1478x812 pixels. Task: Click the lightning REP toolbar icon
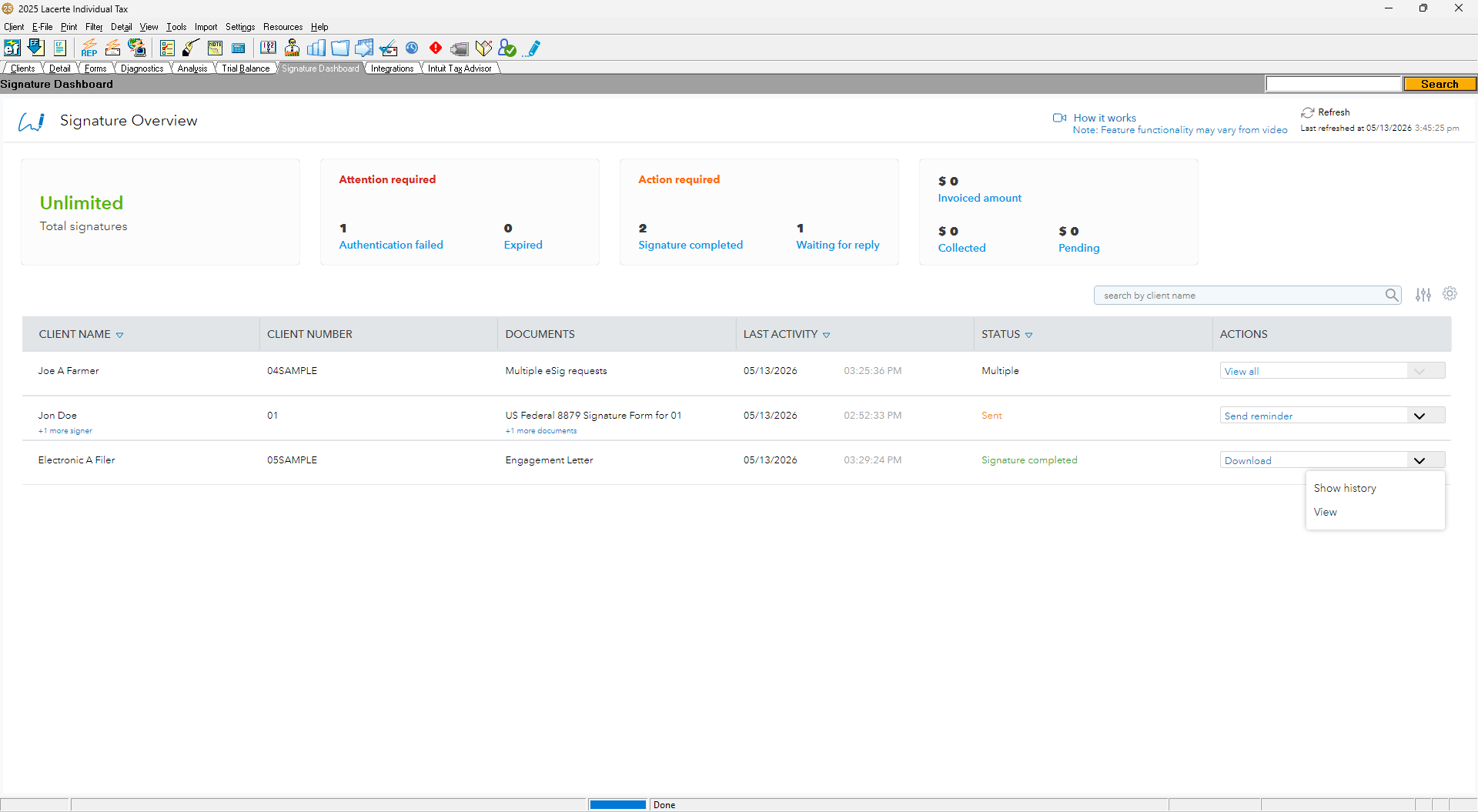(89, 48)
